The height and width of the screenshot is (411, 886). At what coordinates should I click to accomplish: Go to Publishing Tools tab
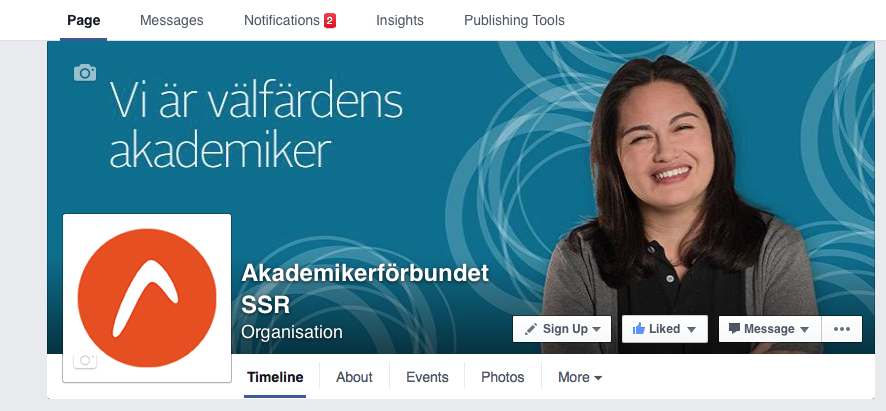coord(514,20)
